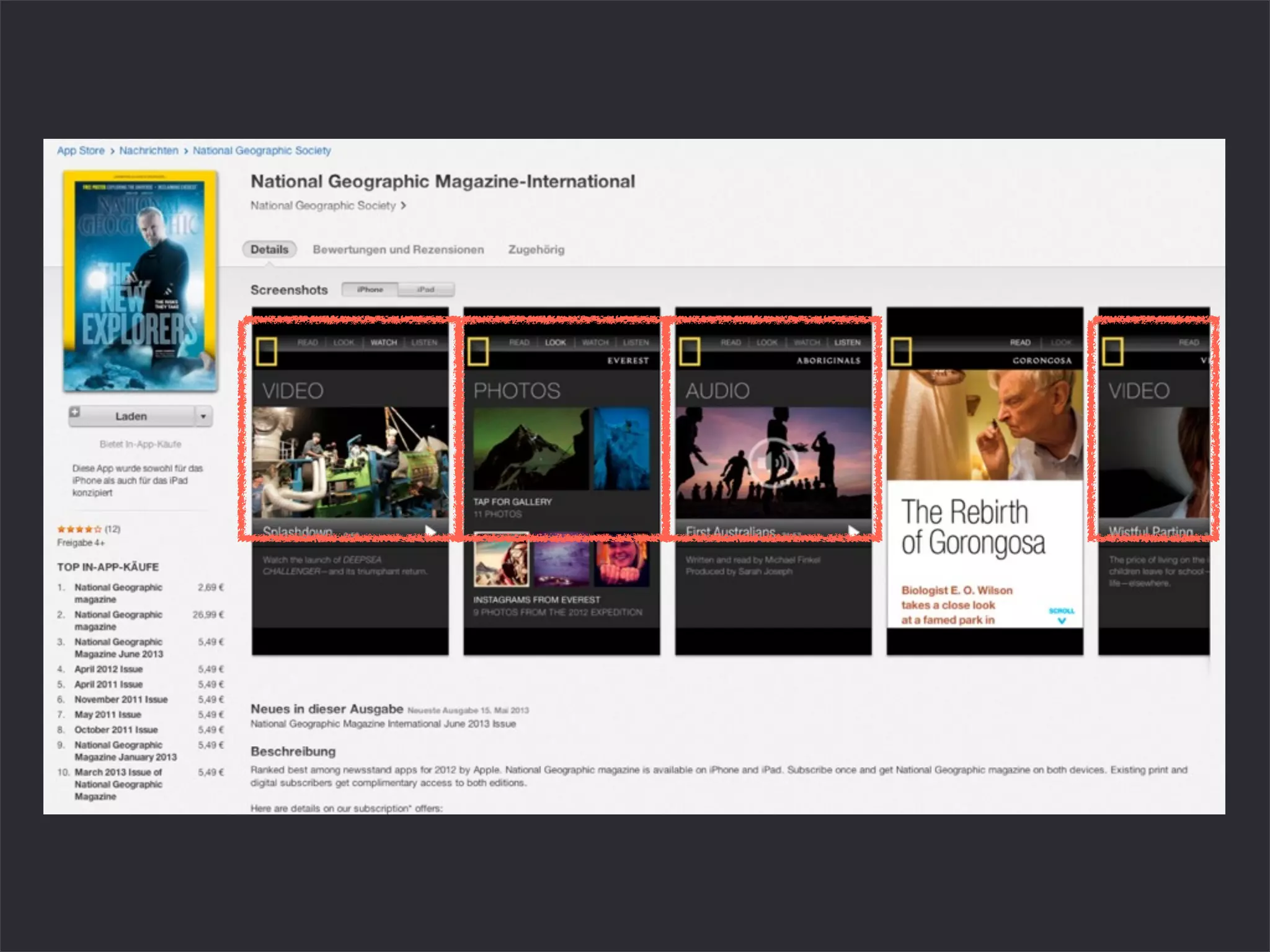Open the Everest mountain gallery photo
This screenshot has height=952, width=1270.
(530, 448)
